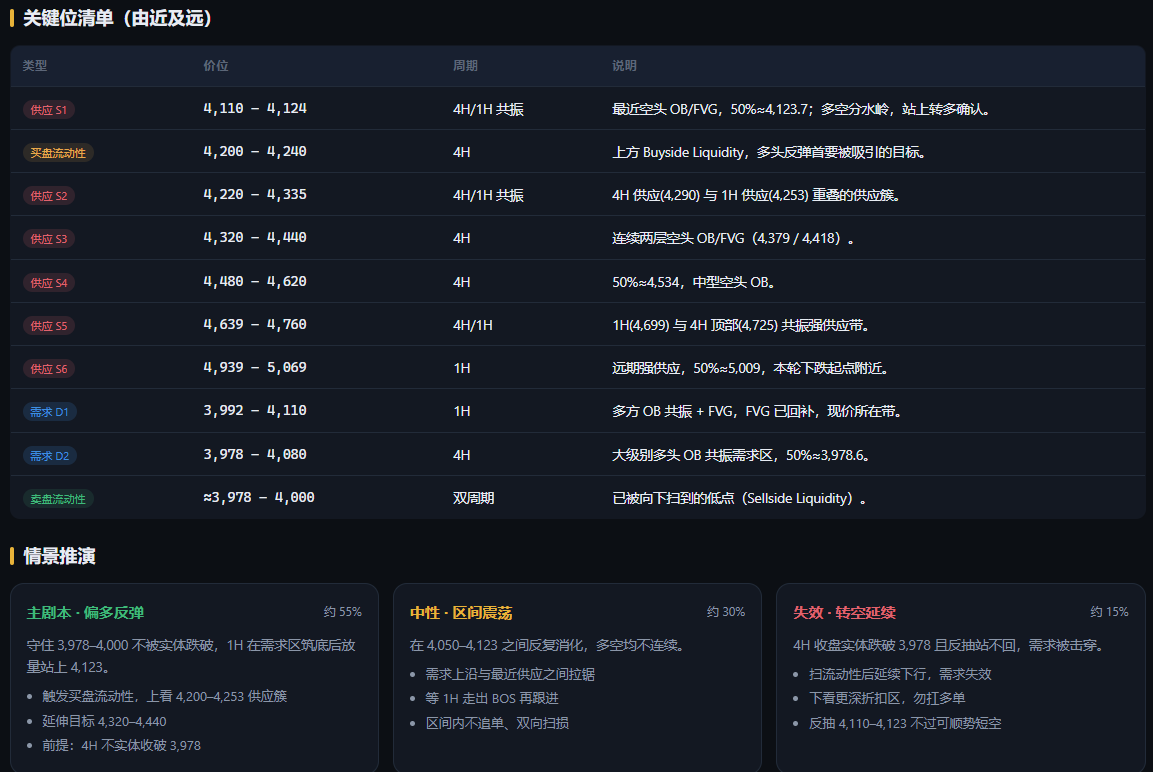Click the 情景推演 section heading
Viewport: 1153px width, 772px height.
(x=60, y=557)
